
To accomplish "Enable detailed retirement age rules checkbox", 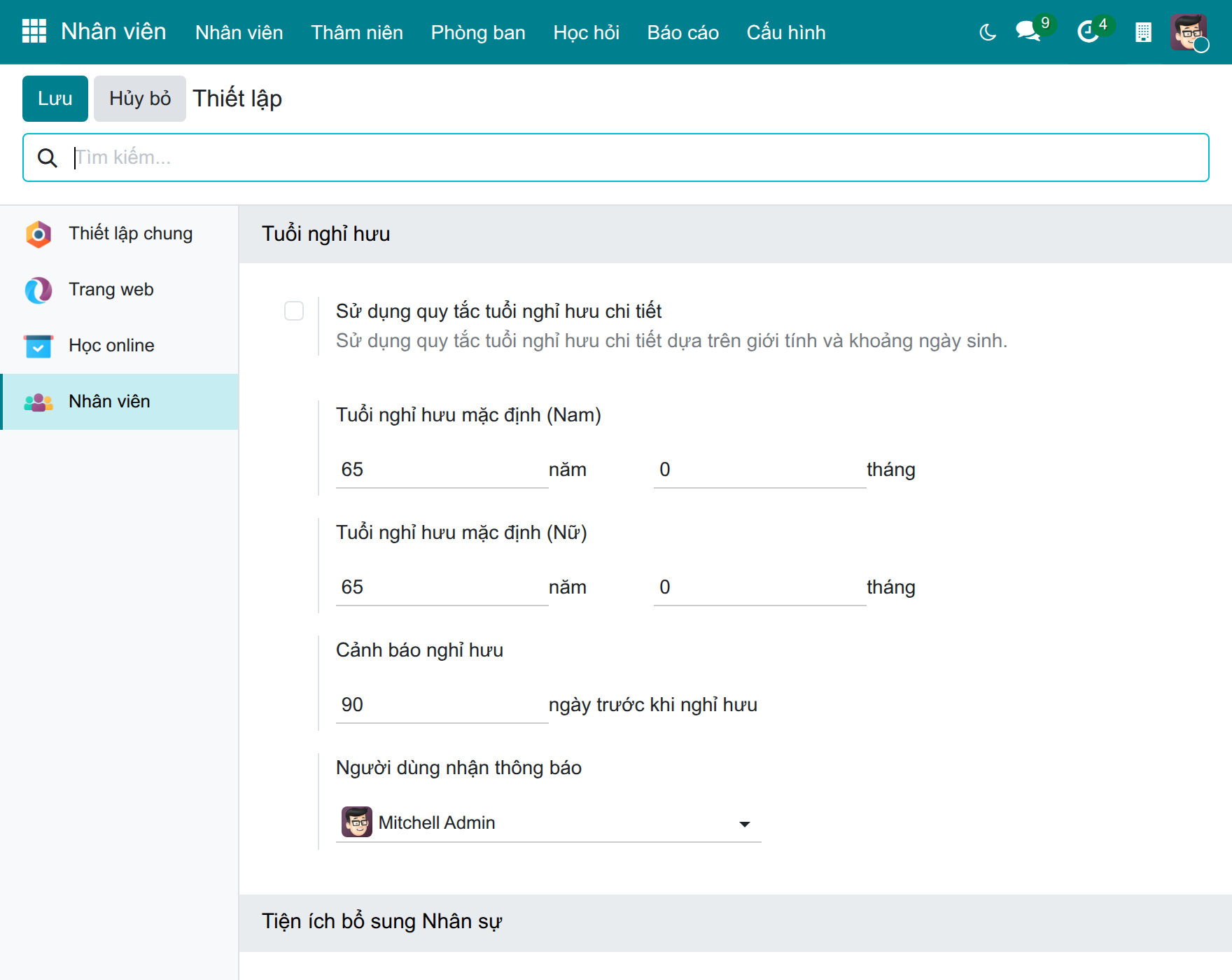I will point(294,311).
